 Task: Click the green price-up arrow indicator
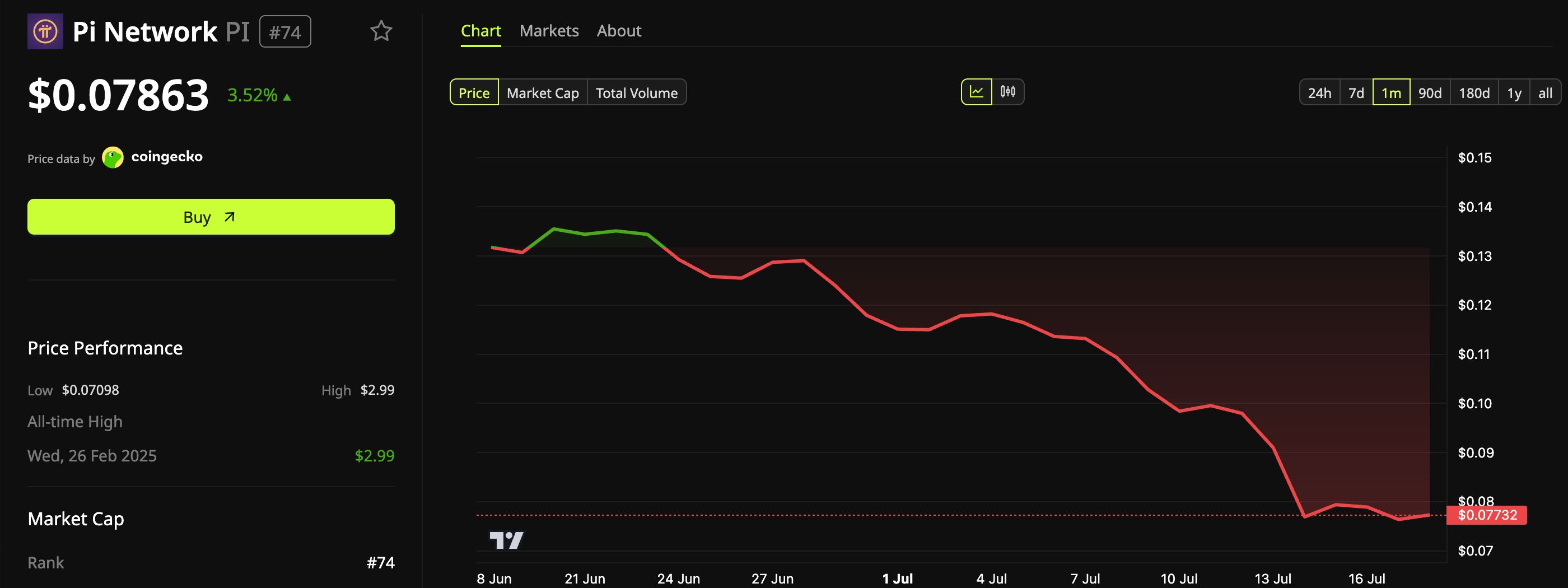[287, 97]
